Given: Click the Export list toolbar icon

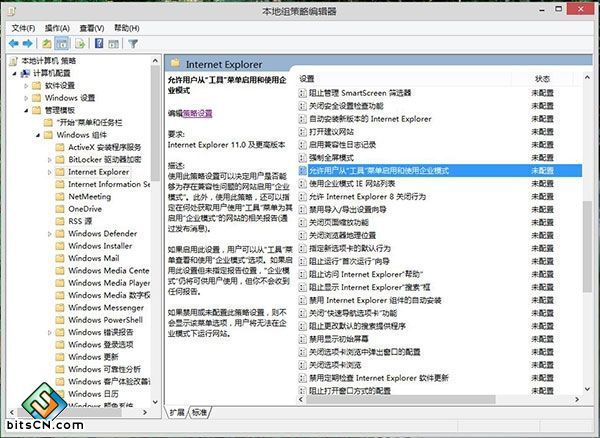Looking at the screenshot, I should click(80, 44).
